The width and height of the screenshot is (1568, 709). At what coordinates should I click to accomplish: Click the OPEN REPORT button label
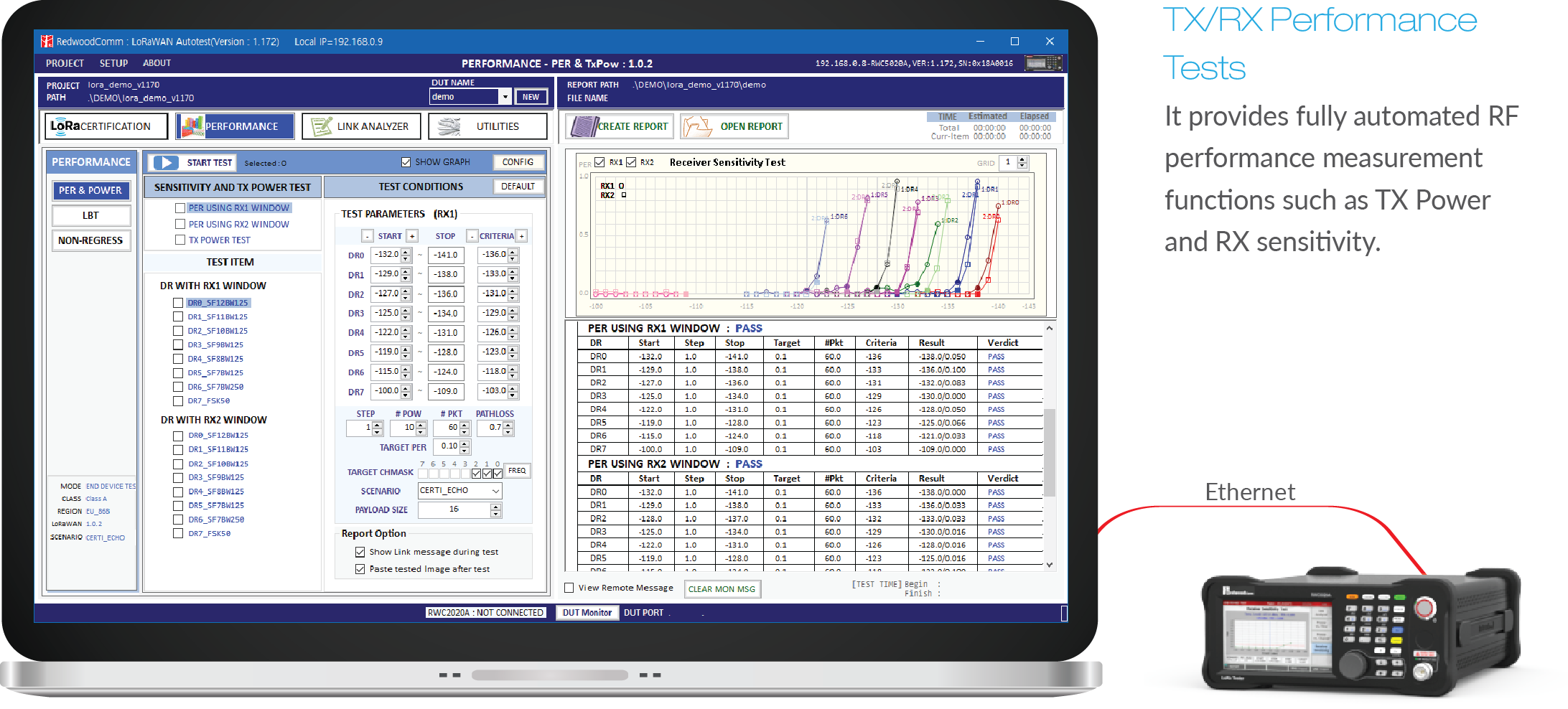click(751, 126)
